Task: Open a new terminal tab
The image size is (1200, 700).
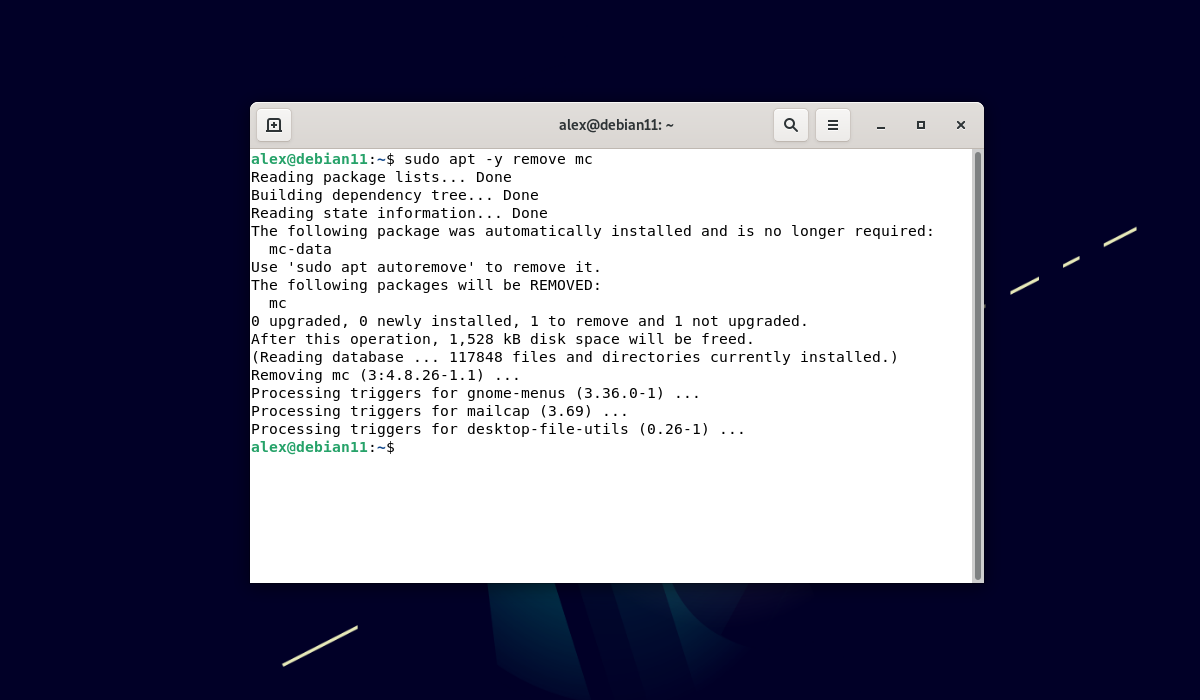Action: [x=274, y=124]
